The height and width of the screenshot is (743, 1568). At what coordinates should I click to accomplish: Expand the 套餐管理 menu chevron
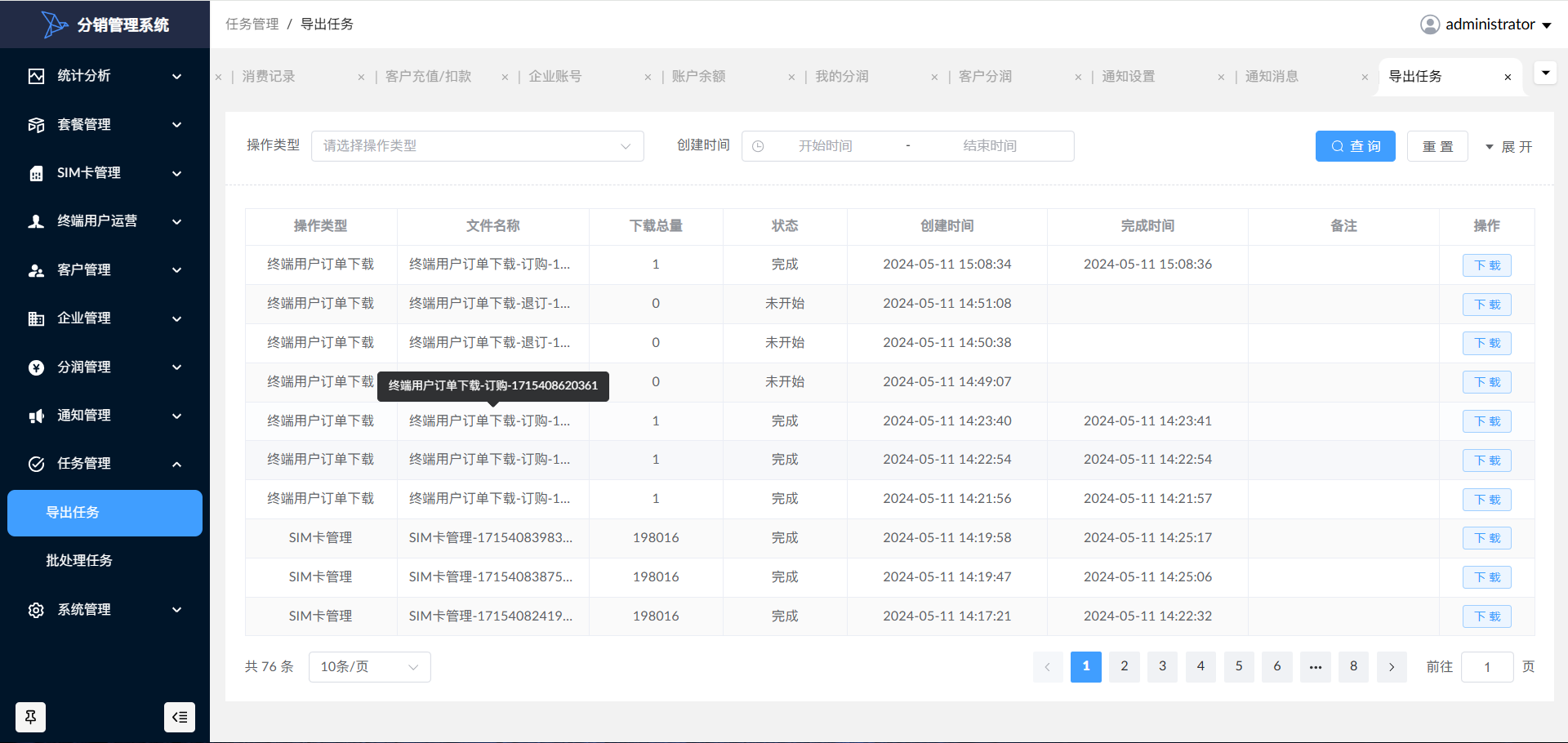tap(176, 125)
